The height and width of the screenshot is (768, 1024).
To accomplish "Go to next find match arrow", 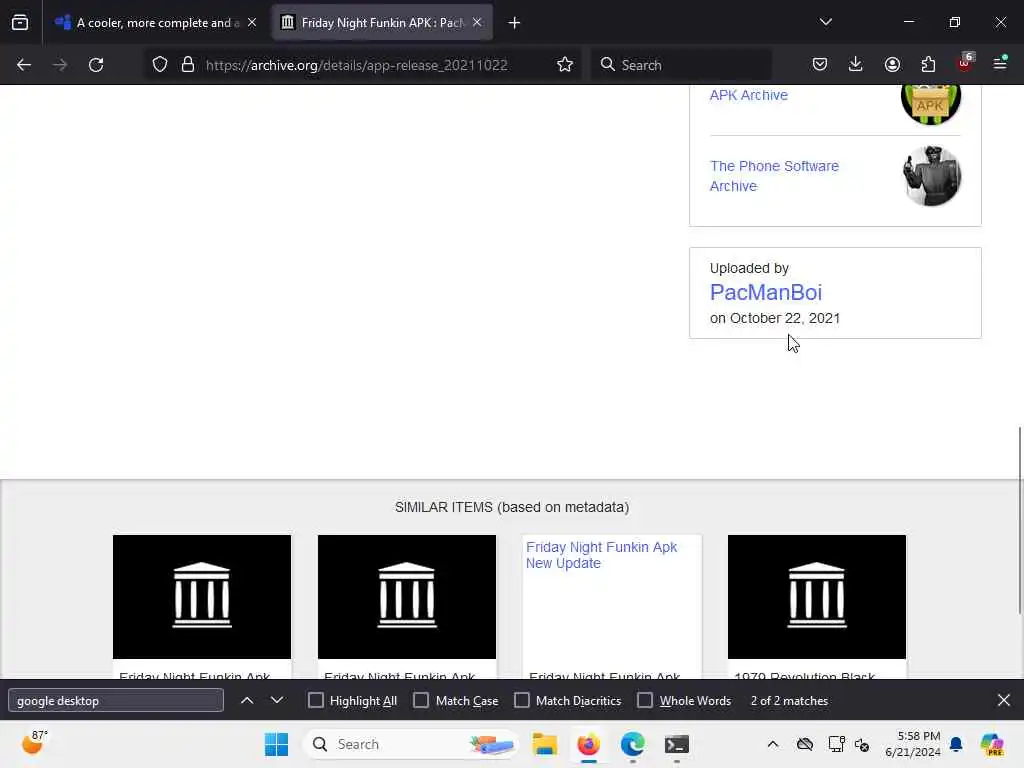I will pos(277,701).
